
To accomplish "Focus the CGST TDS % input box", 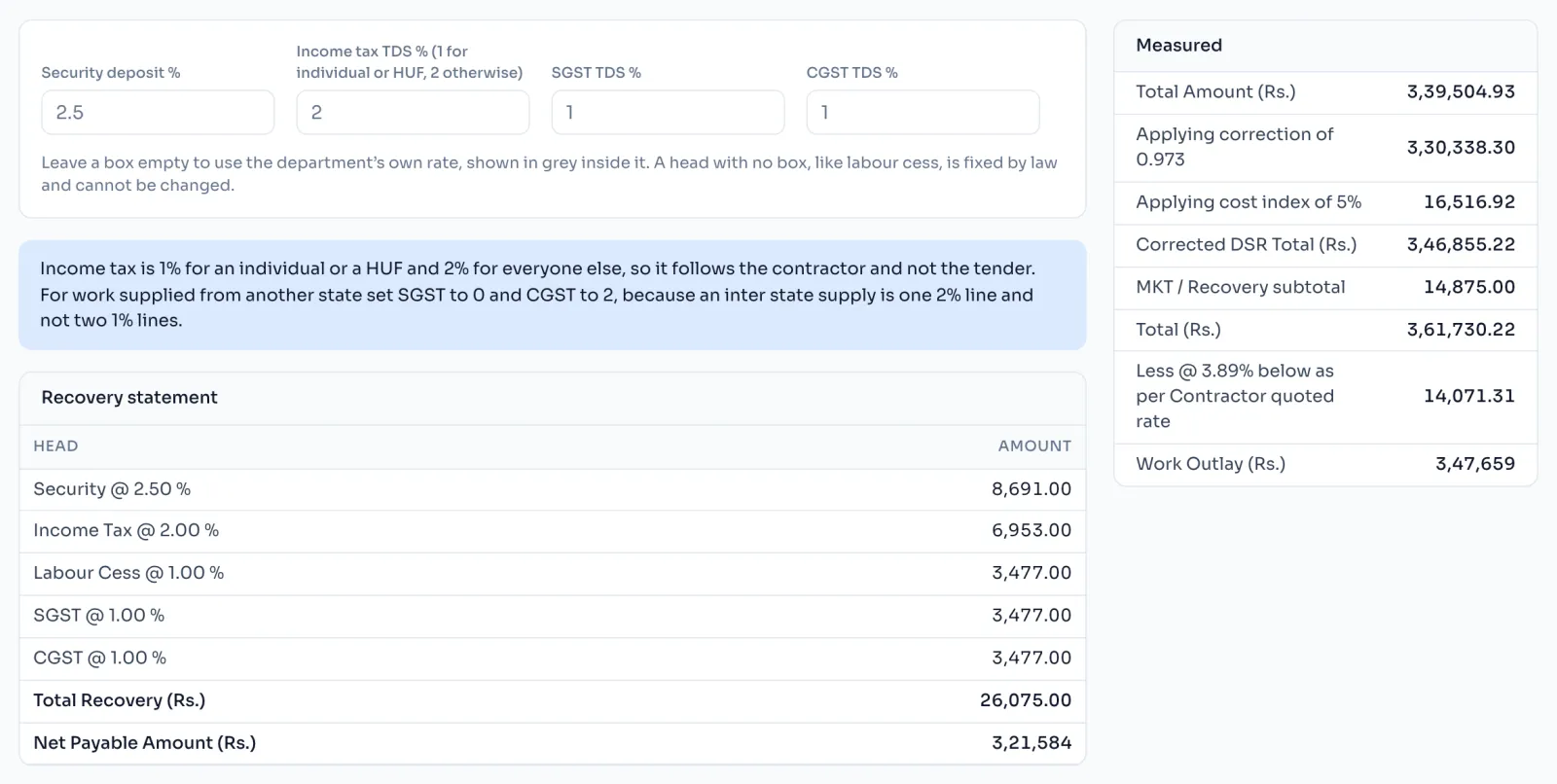I will point(923,113).
